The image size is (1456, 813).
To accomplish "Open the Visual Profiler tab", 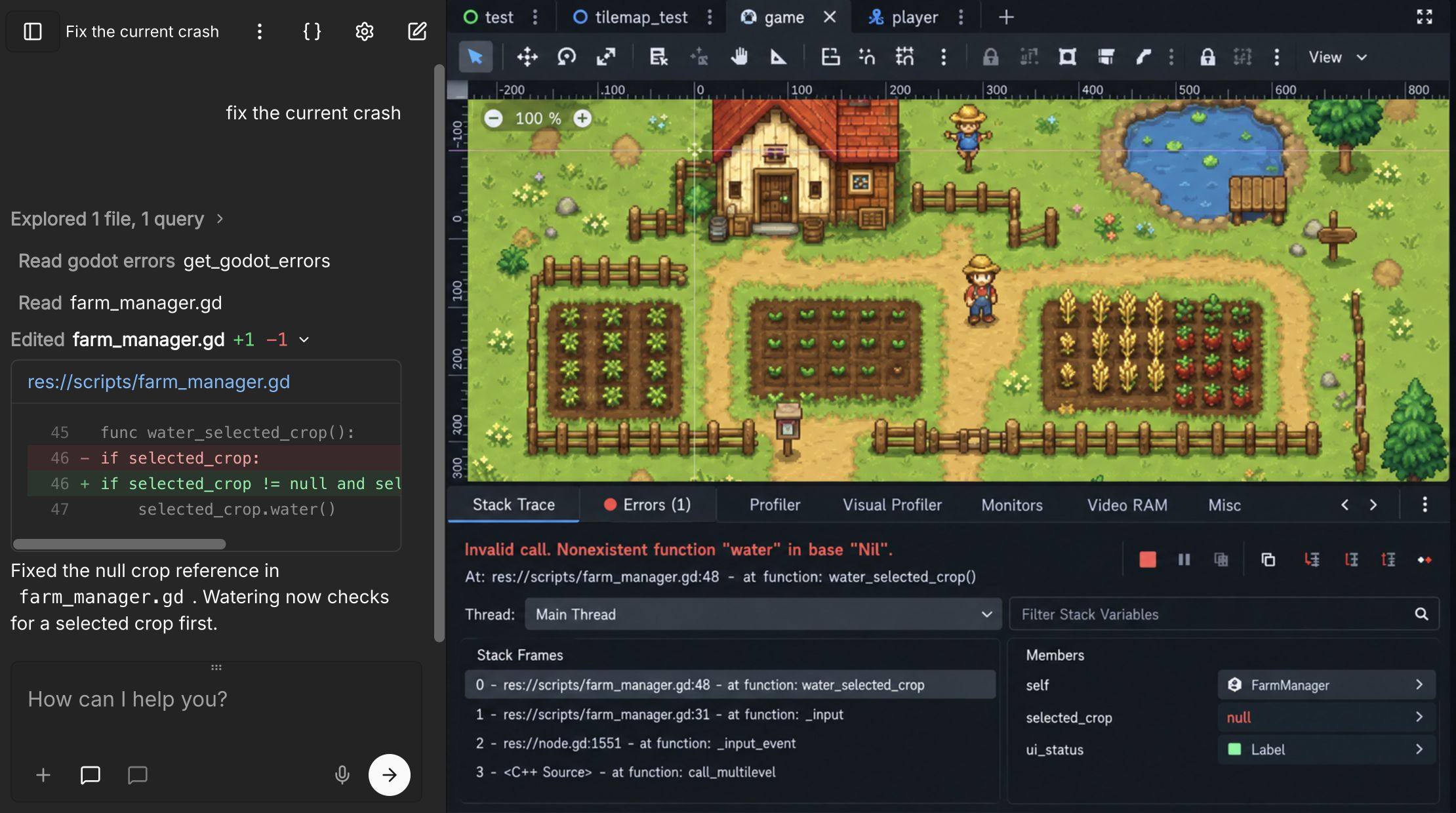I will tap(892, 504).
